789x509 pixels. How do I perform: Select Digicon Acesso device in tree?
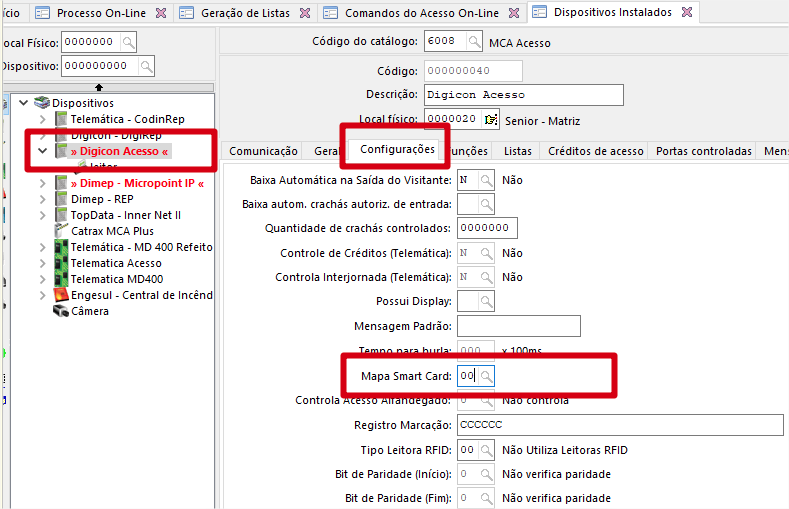click(119, 151)
